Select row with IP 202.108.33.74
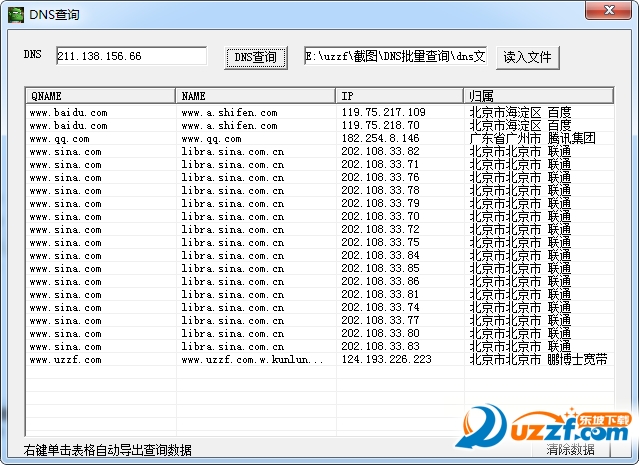 pyautogui.click(x=320, y=308)
